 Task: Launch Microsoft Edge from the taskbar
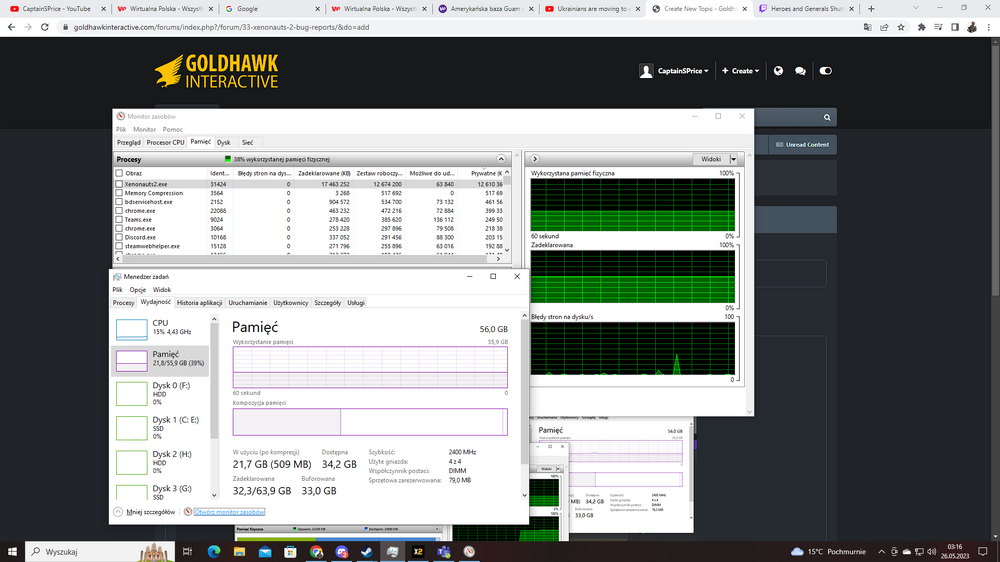[214, 552]
